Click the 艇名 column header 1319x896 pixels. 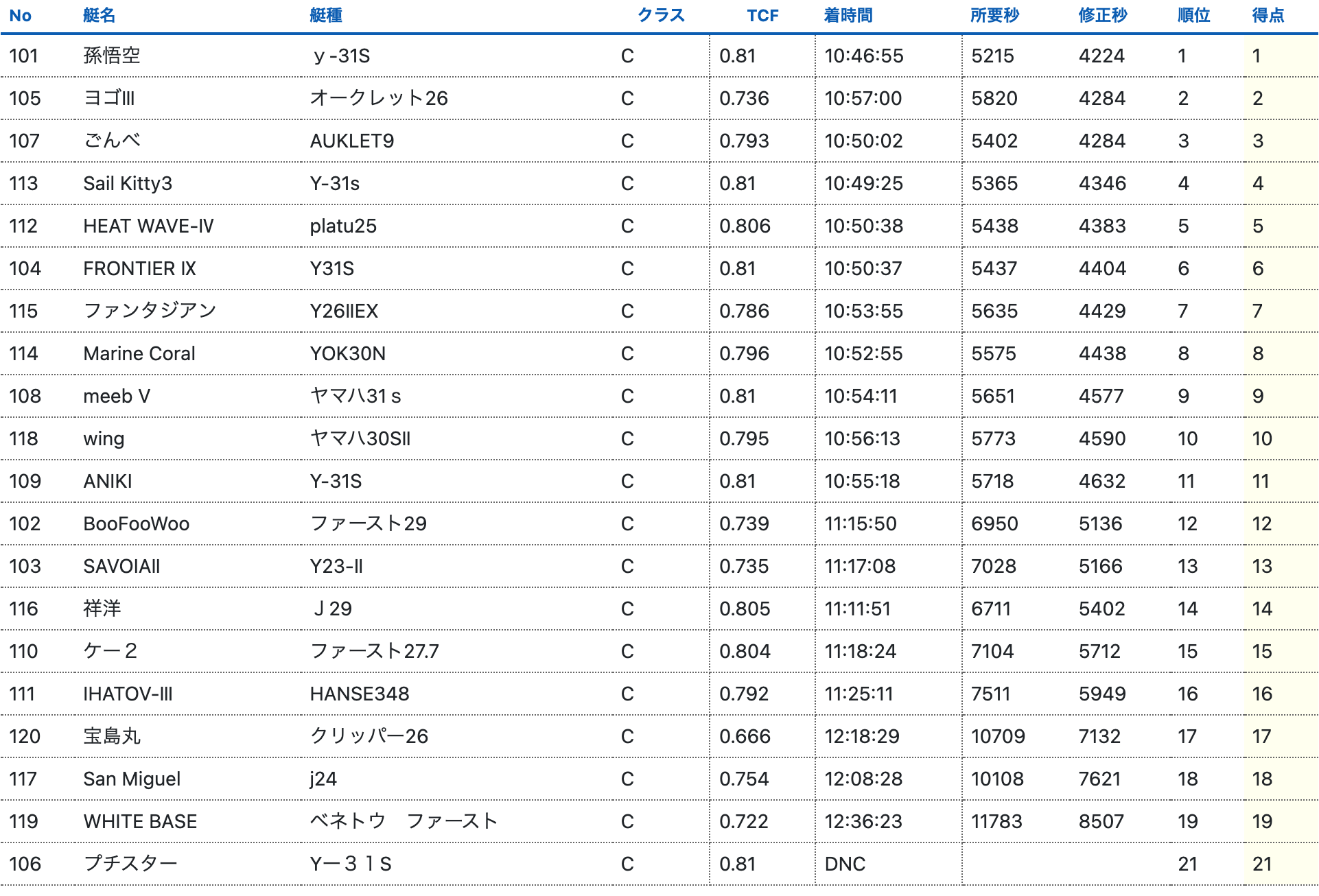pyautogui.click(x=99, y=16)
